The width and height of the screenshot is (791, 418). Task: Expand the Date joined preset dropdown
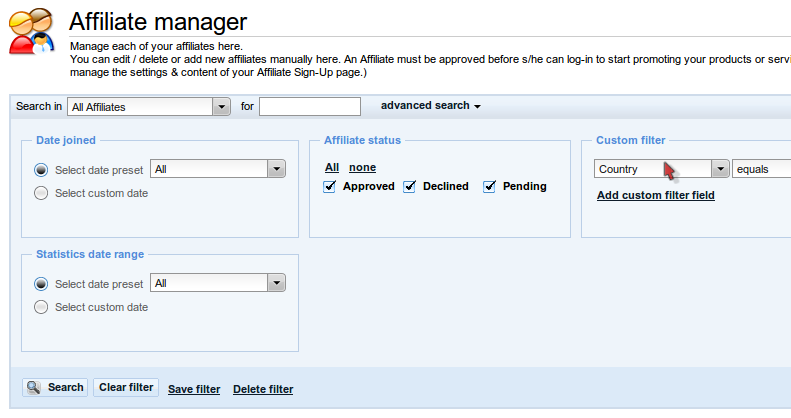[276, 169]
